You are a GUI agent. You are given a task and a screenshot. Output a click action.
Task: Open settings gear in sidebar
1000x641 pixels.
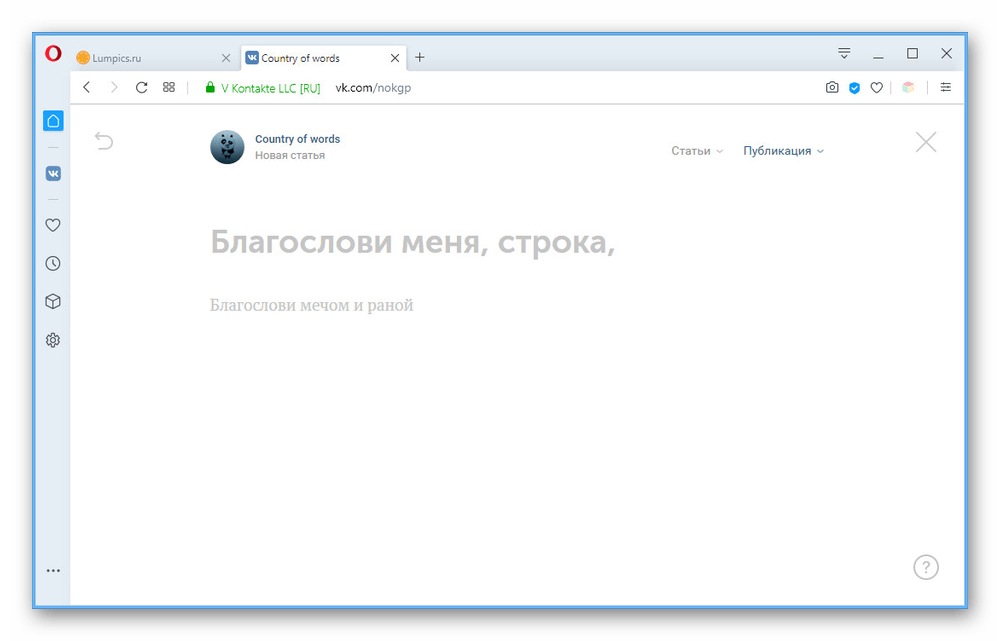(53, 340)
